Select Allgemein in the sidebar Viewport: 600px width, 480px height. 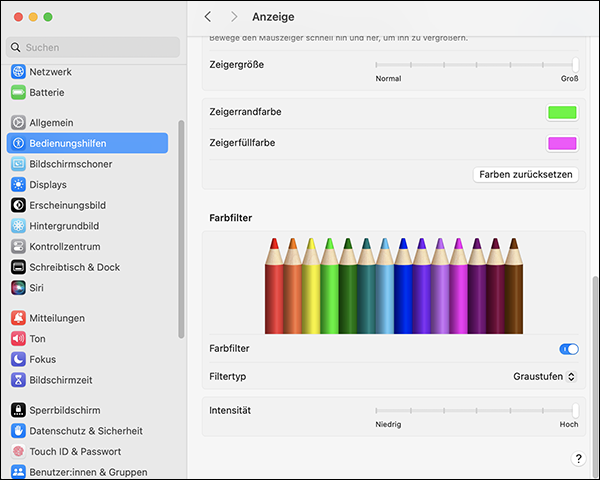[51, 123]
